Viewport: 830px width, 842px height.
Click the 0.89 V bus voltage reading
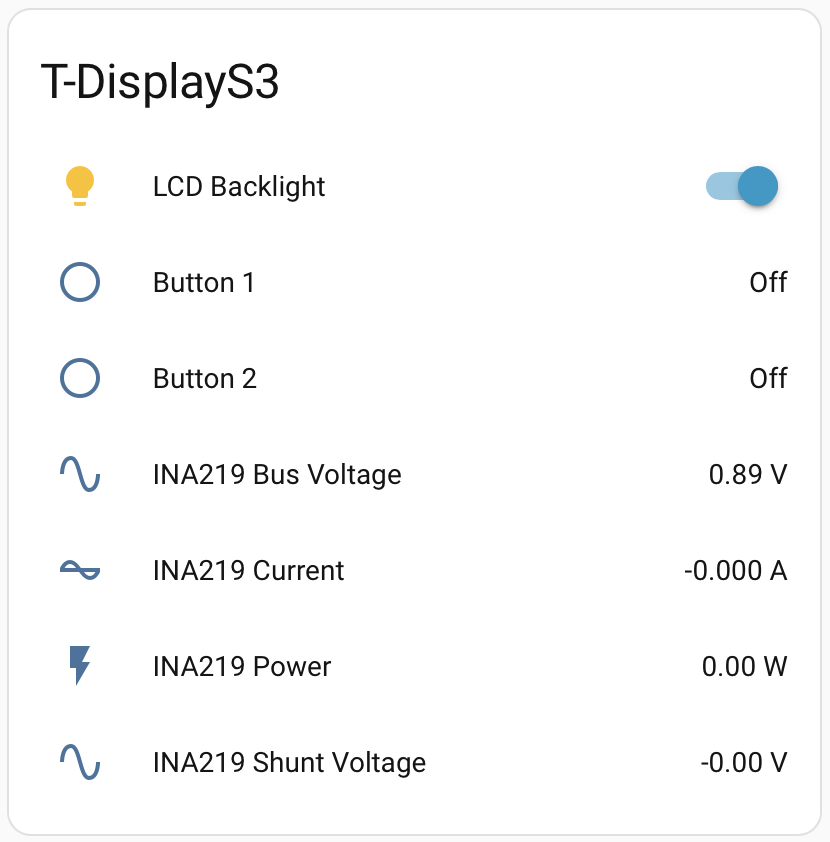747,474
